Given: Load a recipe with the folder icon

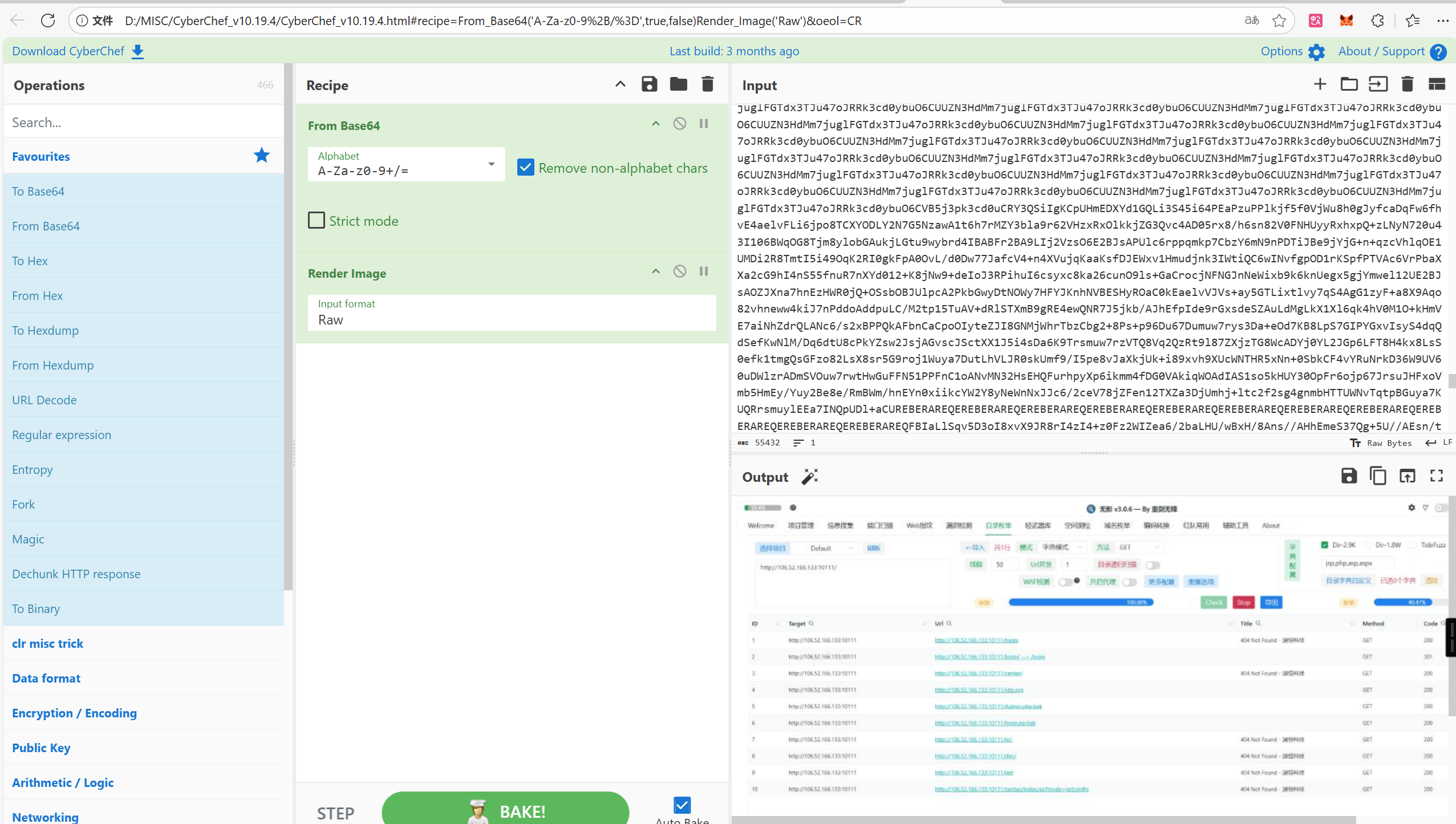Looking at the screenshot, I should [x=678, y=84].
